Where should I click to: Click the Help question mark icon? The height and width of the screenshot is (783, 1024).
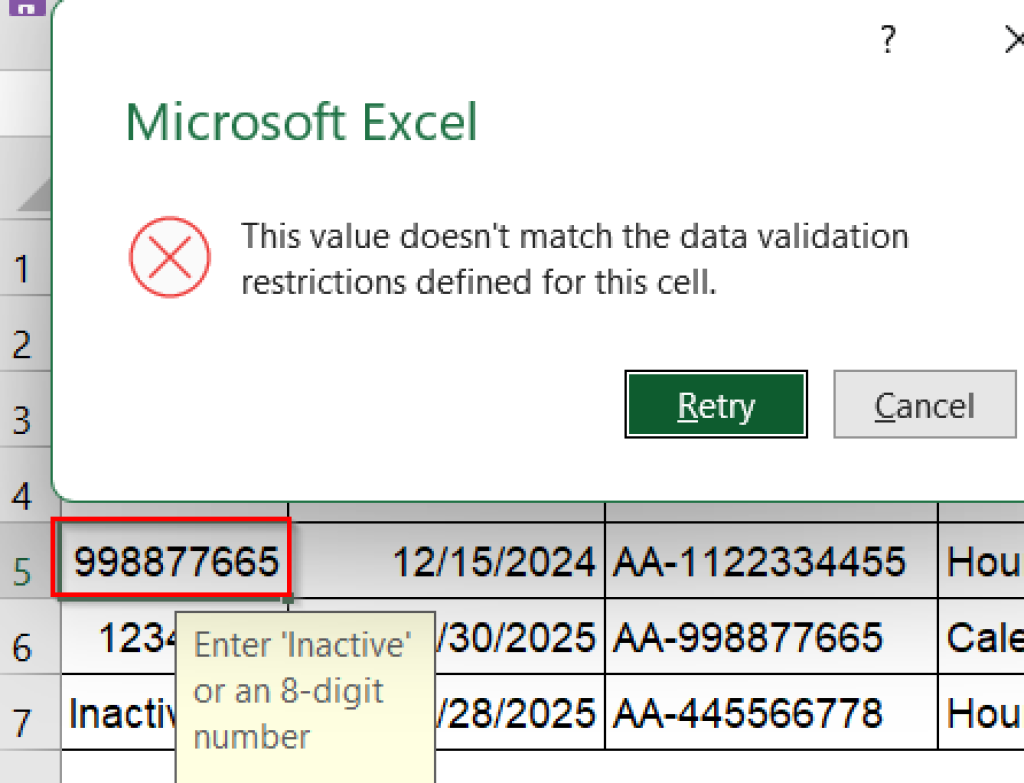pos(887,40)
